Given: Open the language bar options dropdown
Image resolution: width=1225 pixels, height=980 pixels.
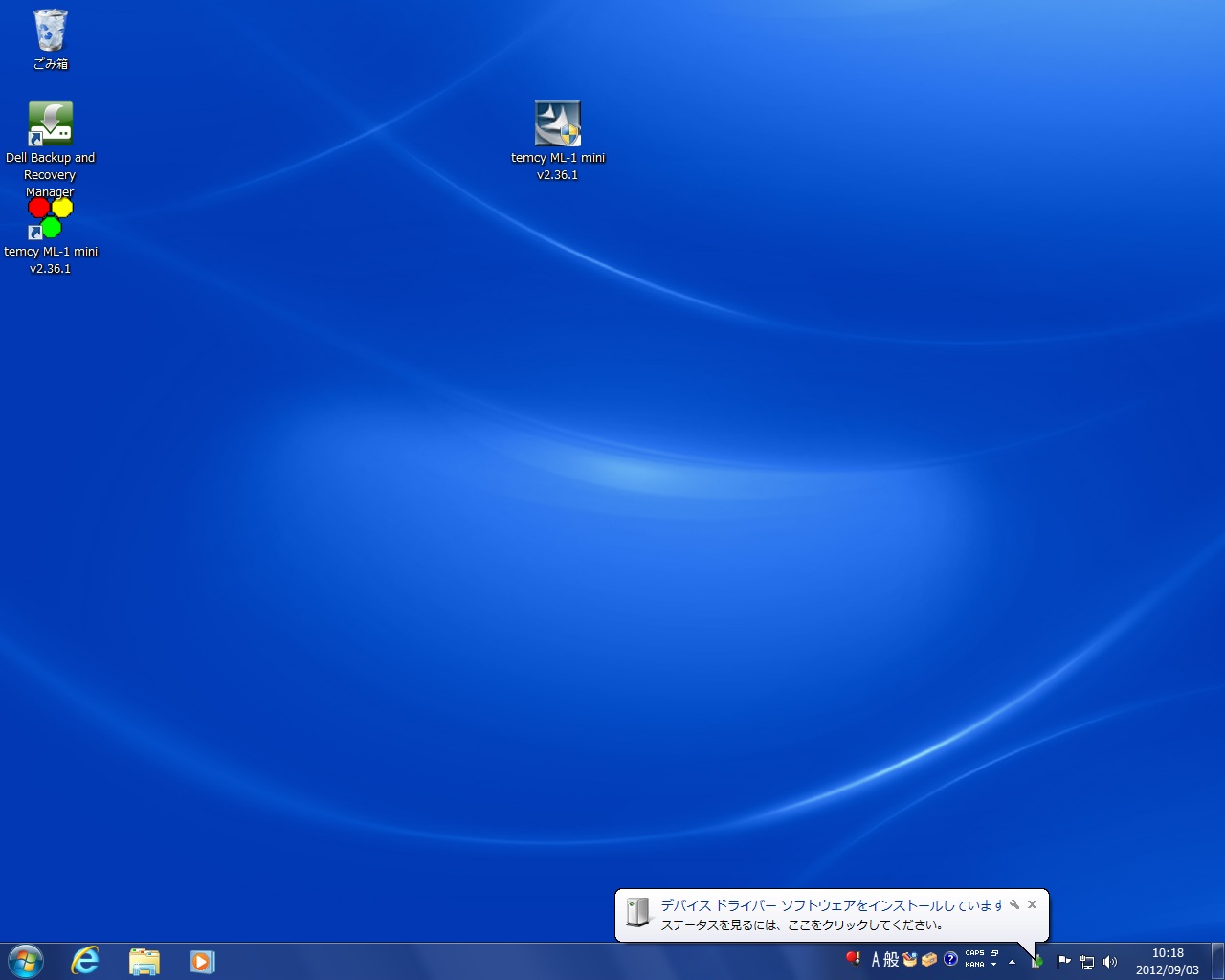Looking at the screenshot, I should tap(994, 965).
